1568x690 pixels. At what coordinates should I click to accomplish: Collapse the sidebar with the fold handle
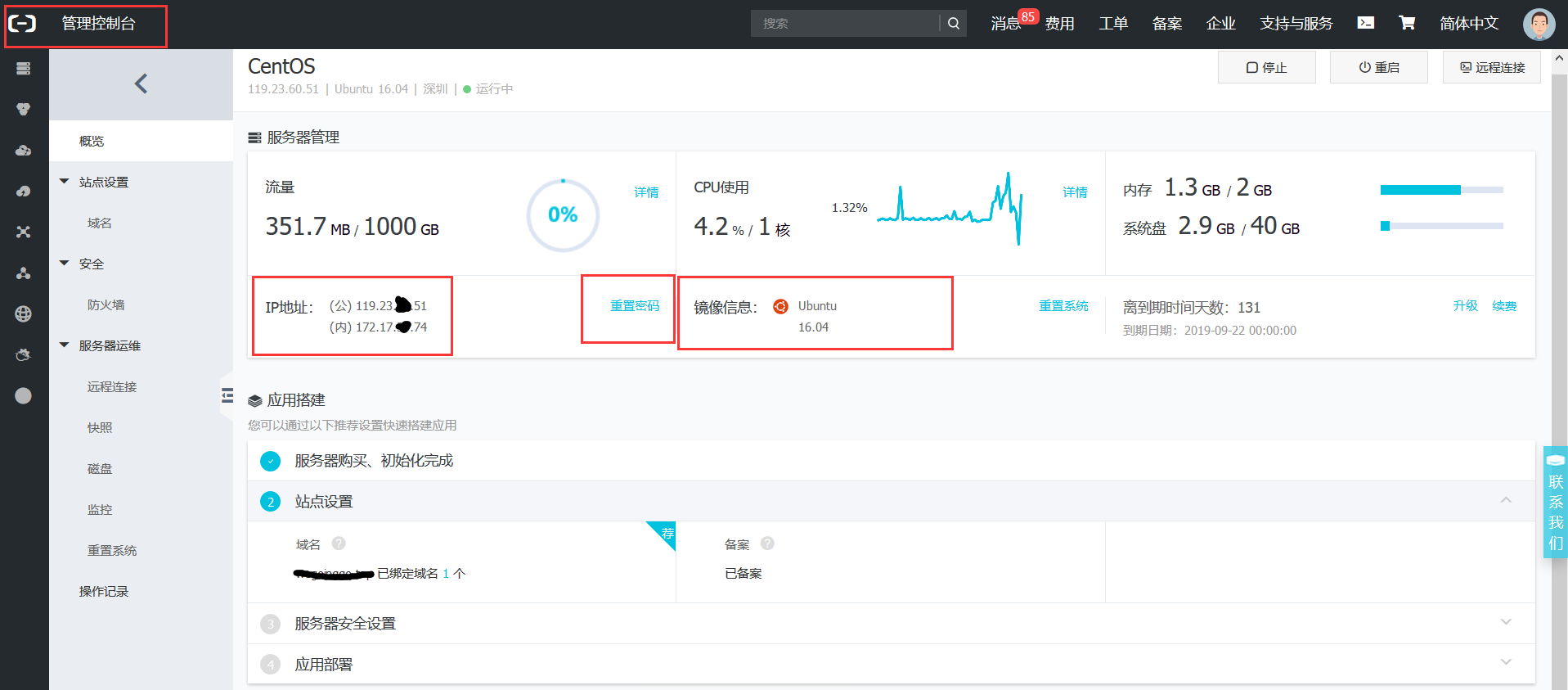[x=227, y=396]
